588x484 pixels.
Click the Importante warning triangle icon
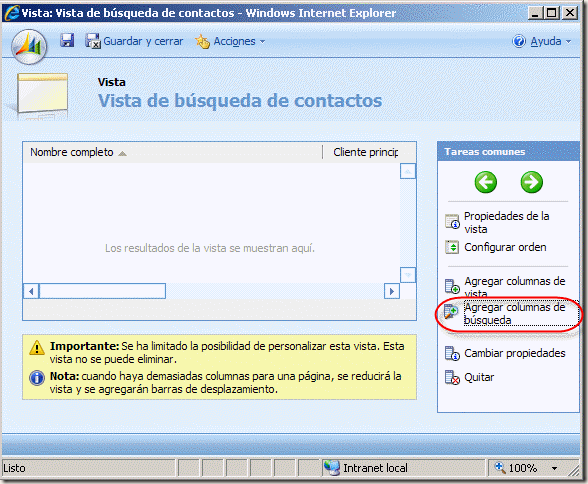(x=37, y=348)
